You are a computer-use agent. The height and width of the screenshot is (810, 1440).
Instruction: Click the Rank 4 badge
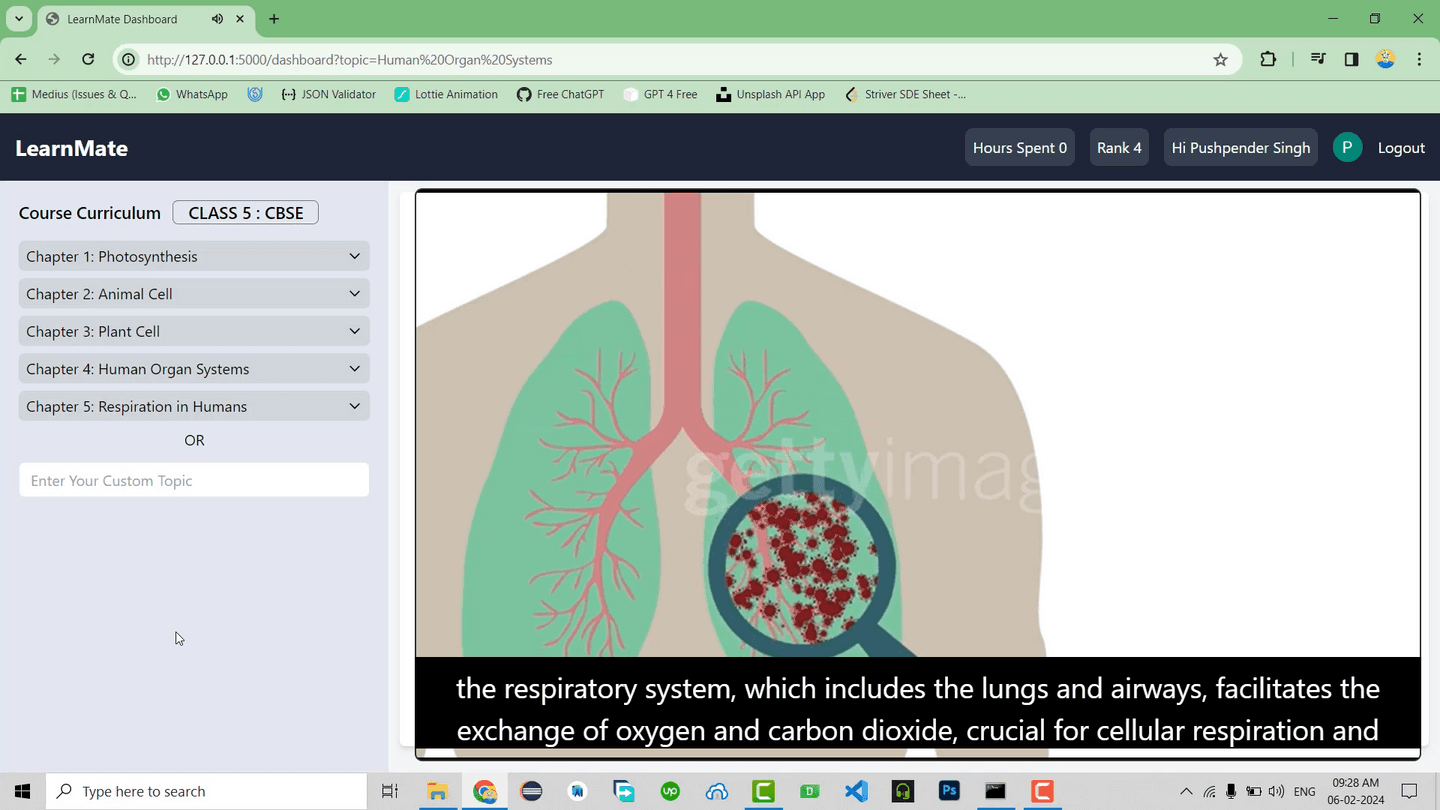pos(1119,148)
